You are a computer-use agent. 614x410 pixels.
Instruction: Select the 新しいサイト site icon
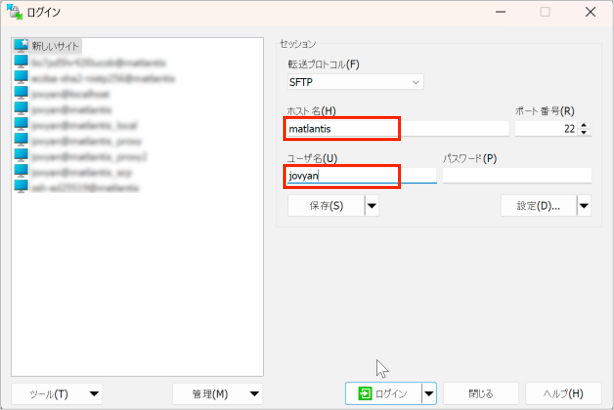tap(21, 46)
